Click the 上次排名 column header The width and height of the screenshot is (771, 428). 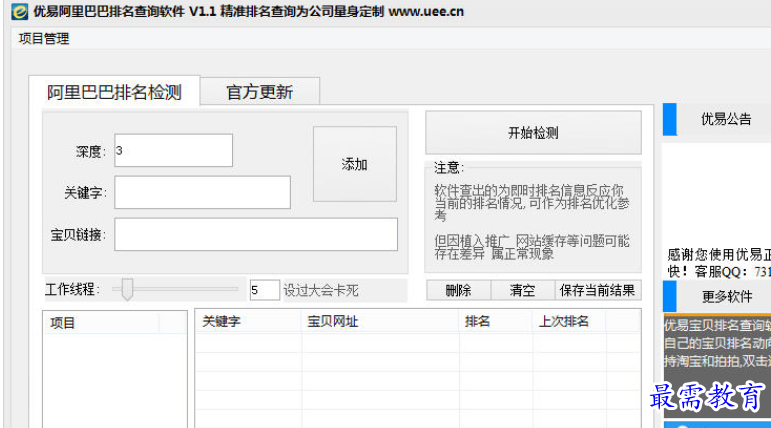569,321
